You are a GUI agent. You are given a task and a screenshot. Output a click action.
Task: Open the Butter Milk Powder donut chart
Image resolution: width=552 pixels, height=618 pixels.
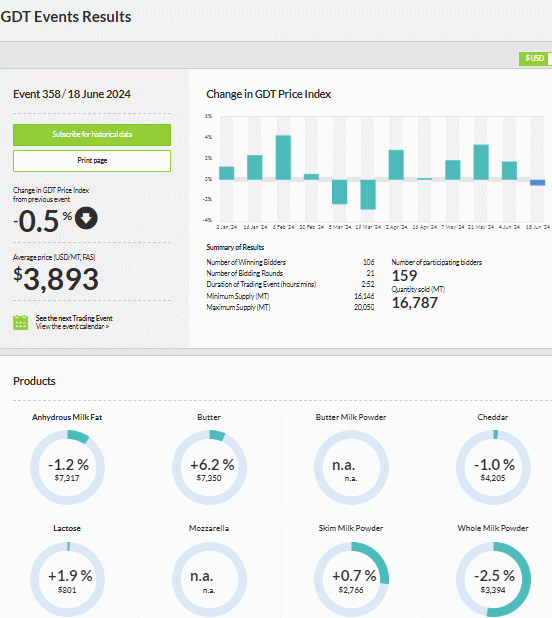coord(351,467)
